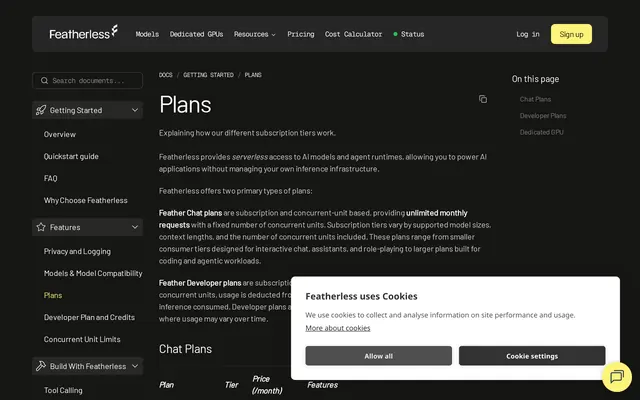Open FAQ in the sidebar
Screen dimensions: 640x400
pyautogui.click(x=51, y=178)
